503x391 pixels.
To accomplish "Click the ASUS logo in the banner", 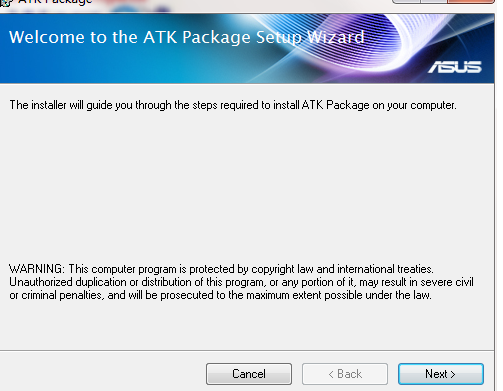I will point(455,67).
